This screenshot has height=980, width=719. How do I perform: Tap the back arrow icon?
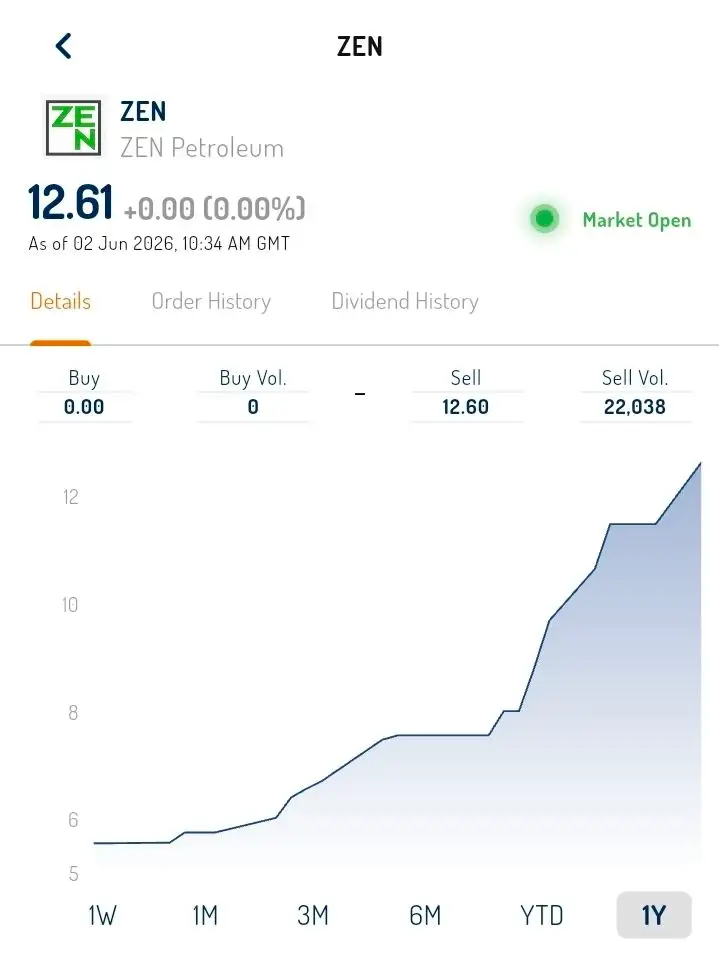point(64,46)
